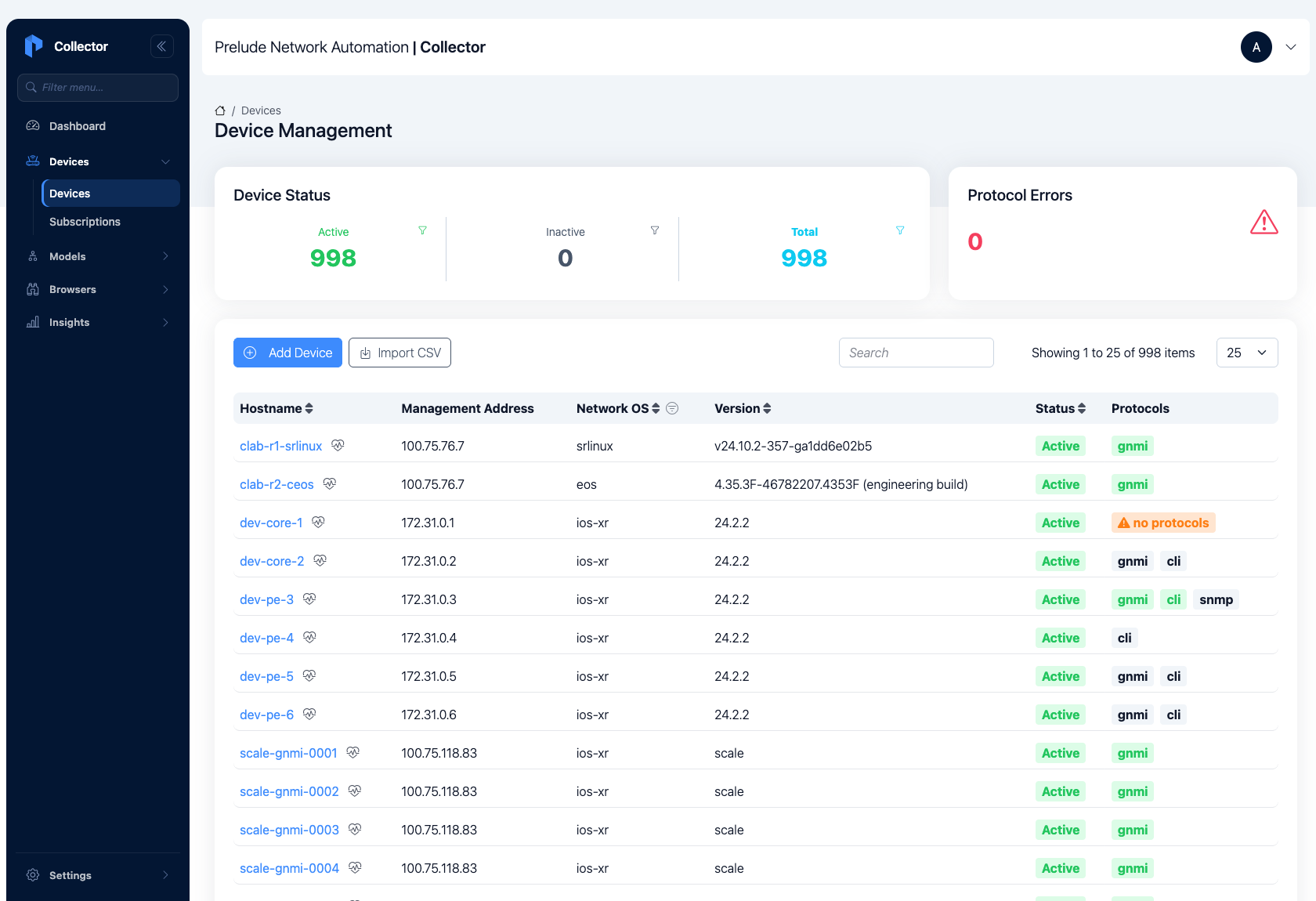
Task: Open the page size dropdown showing 25
Action: (1247, 353)
